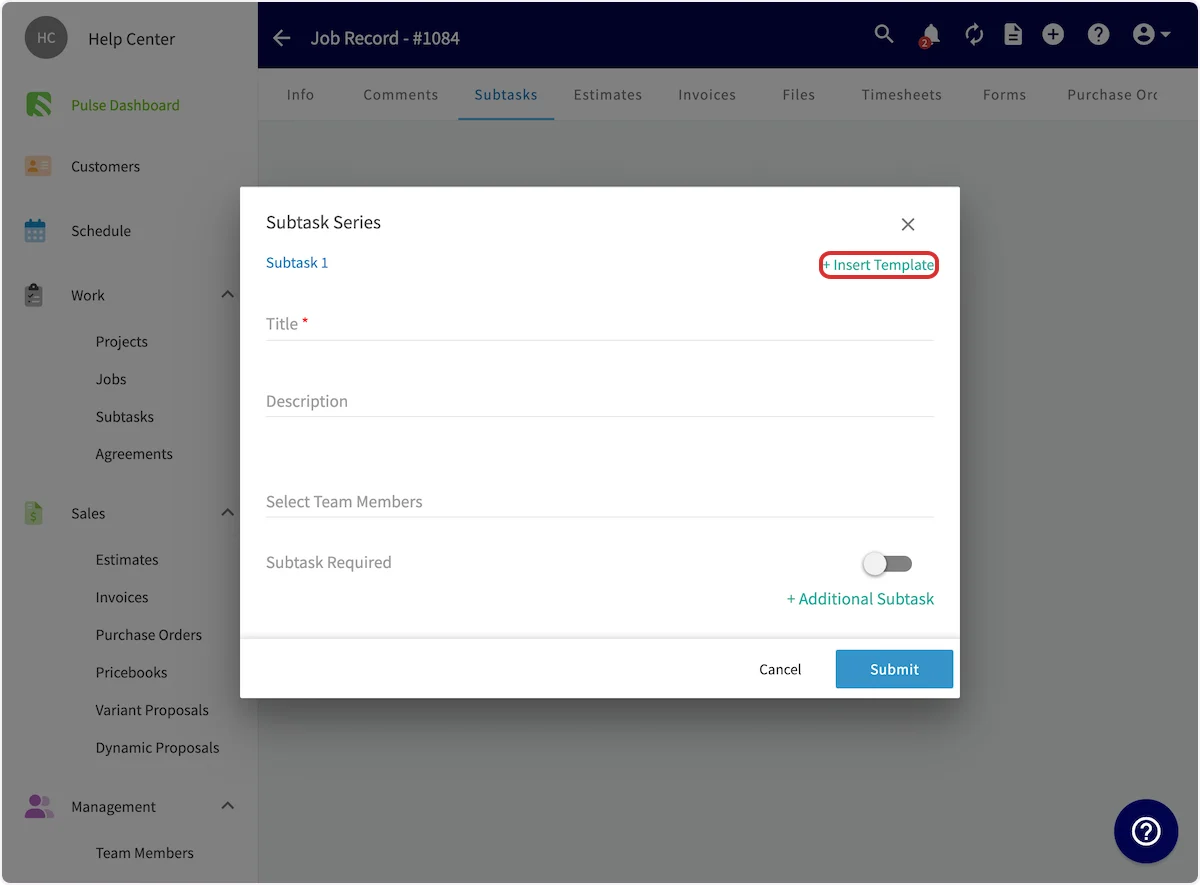Screen dimensions: 1200x885
Task: Go to the Forms tab
Action: point(1004,95)
